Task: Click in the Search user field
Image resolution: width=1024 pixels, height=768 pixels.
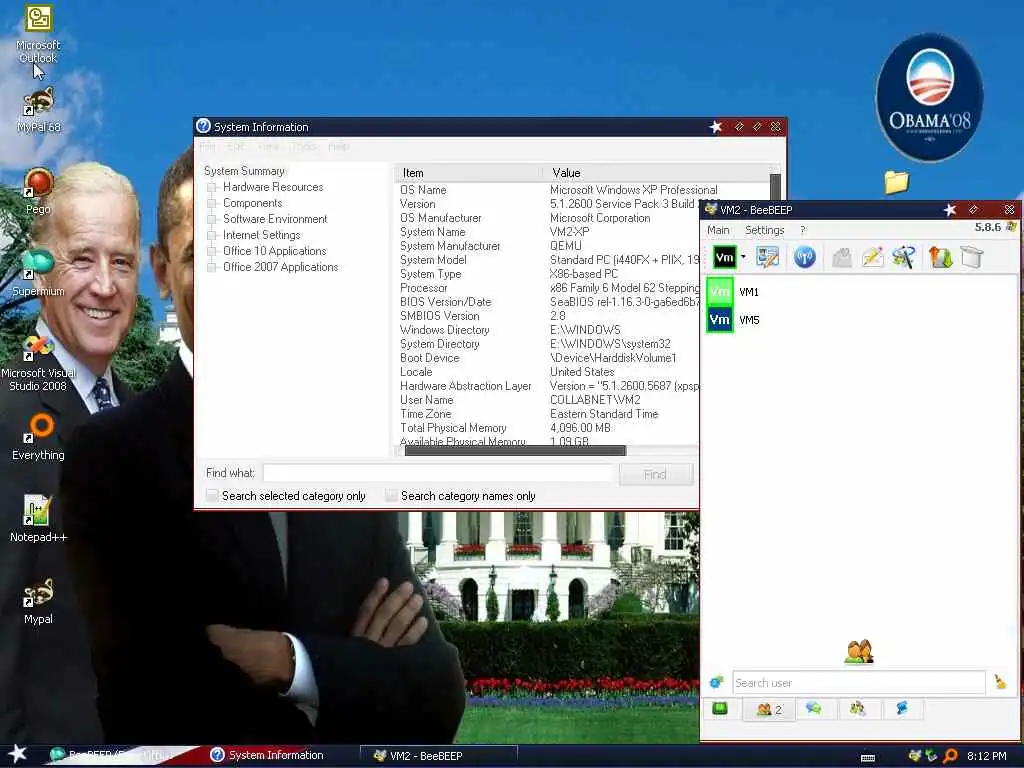Action: point(859,682)
